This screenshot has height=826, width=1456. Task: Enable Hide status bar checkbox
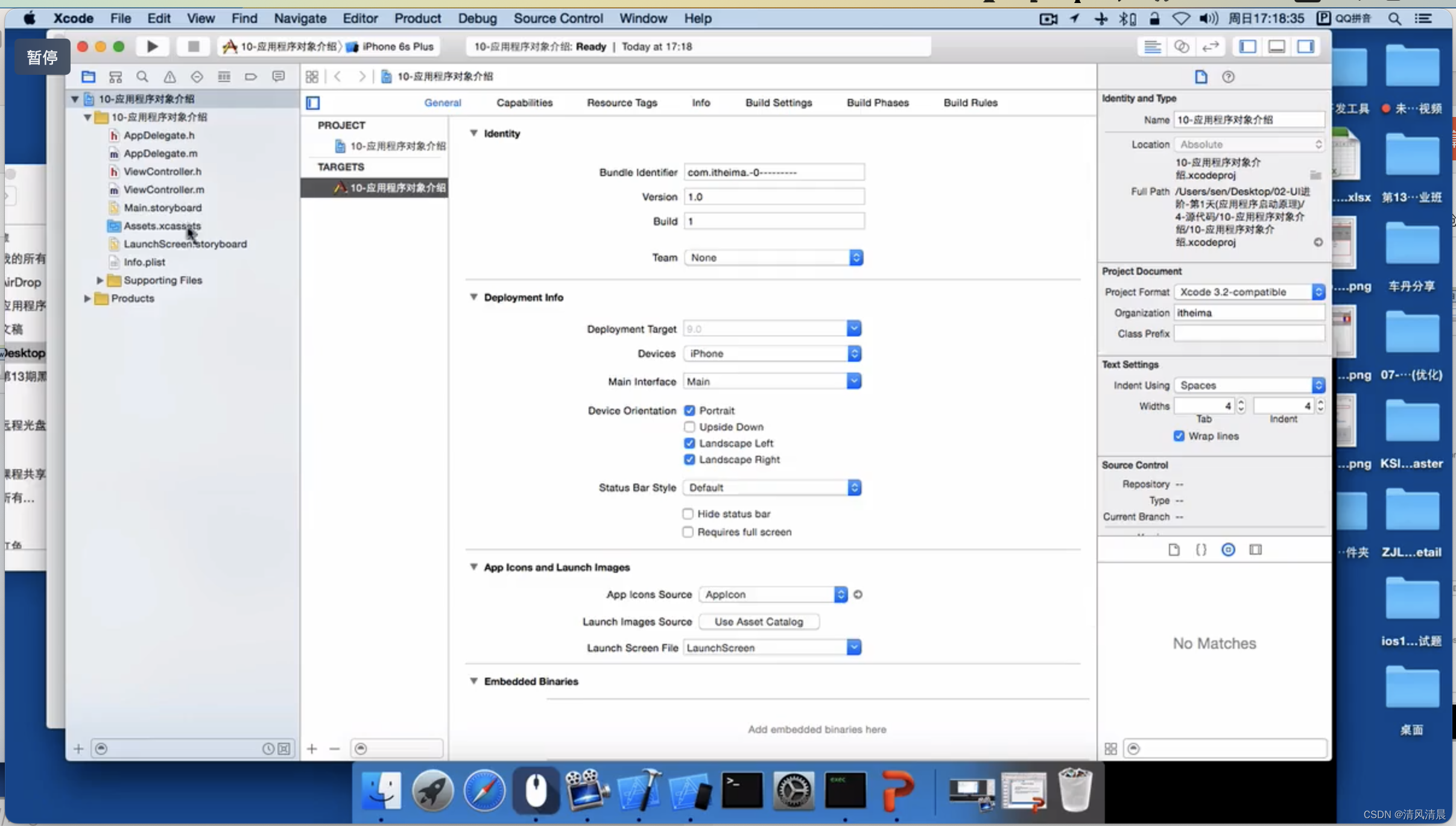point(688,513)
